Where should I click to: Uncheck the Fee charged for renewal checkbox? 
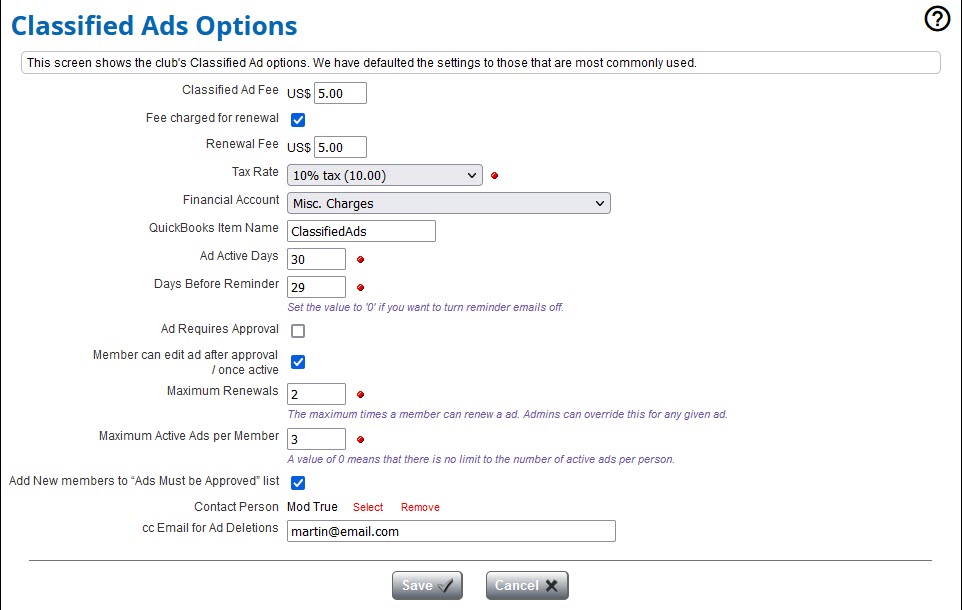(298, 120)
